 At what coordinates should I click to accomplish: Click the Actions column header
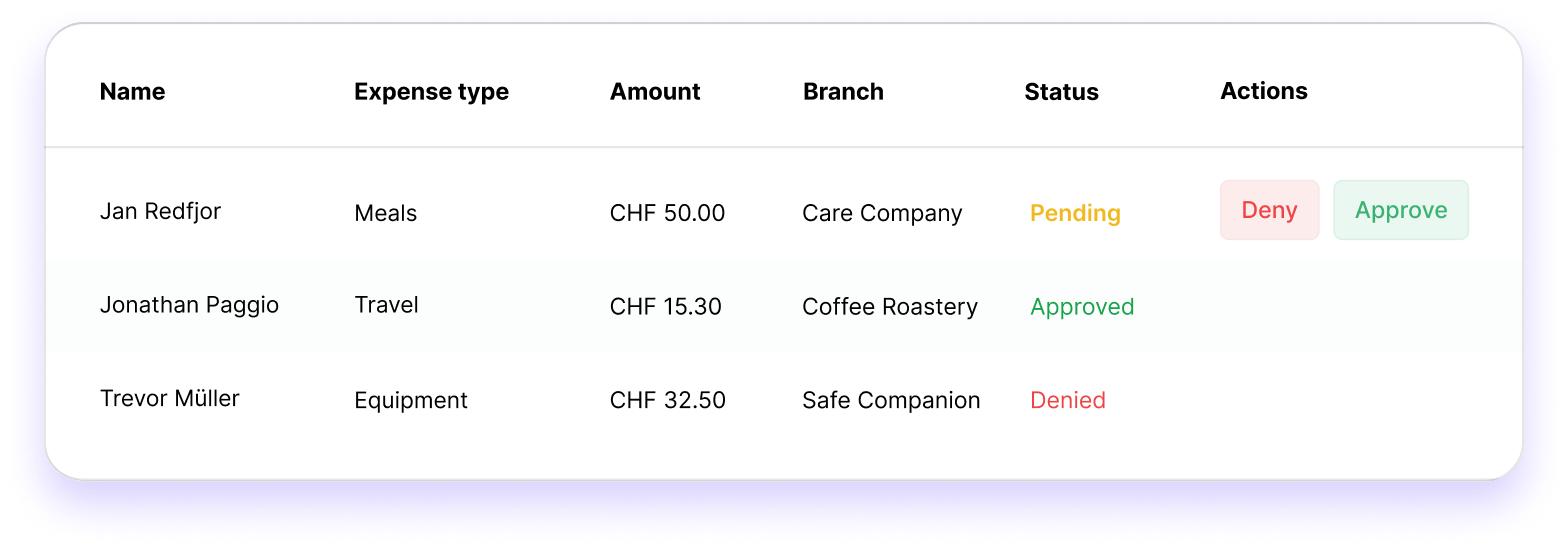click(x=1263, y=91)
